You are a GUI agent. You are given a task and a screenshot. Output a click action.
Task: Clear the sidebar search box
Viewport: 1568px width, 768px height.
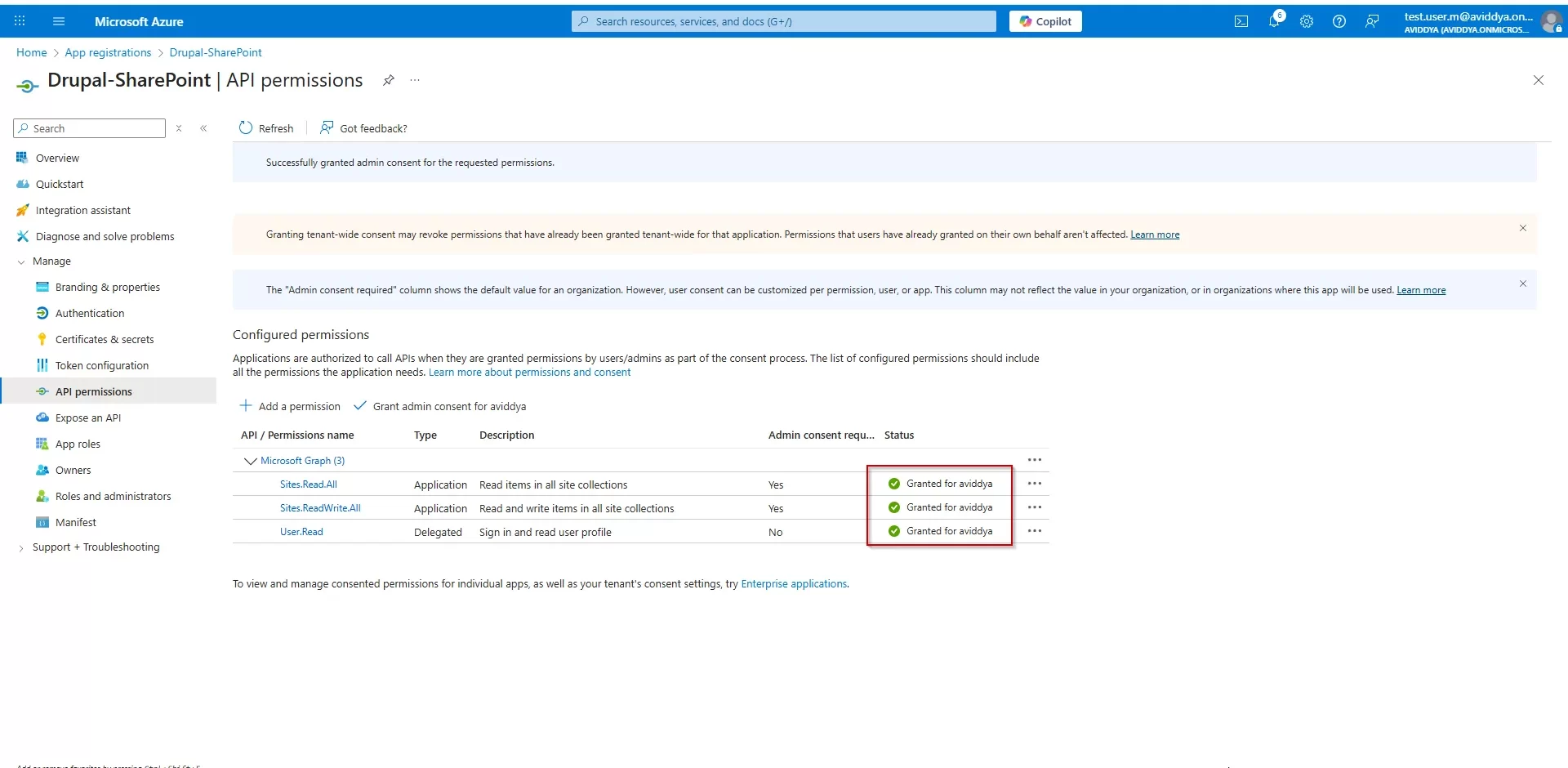(179, 128)
